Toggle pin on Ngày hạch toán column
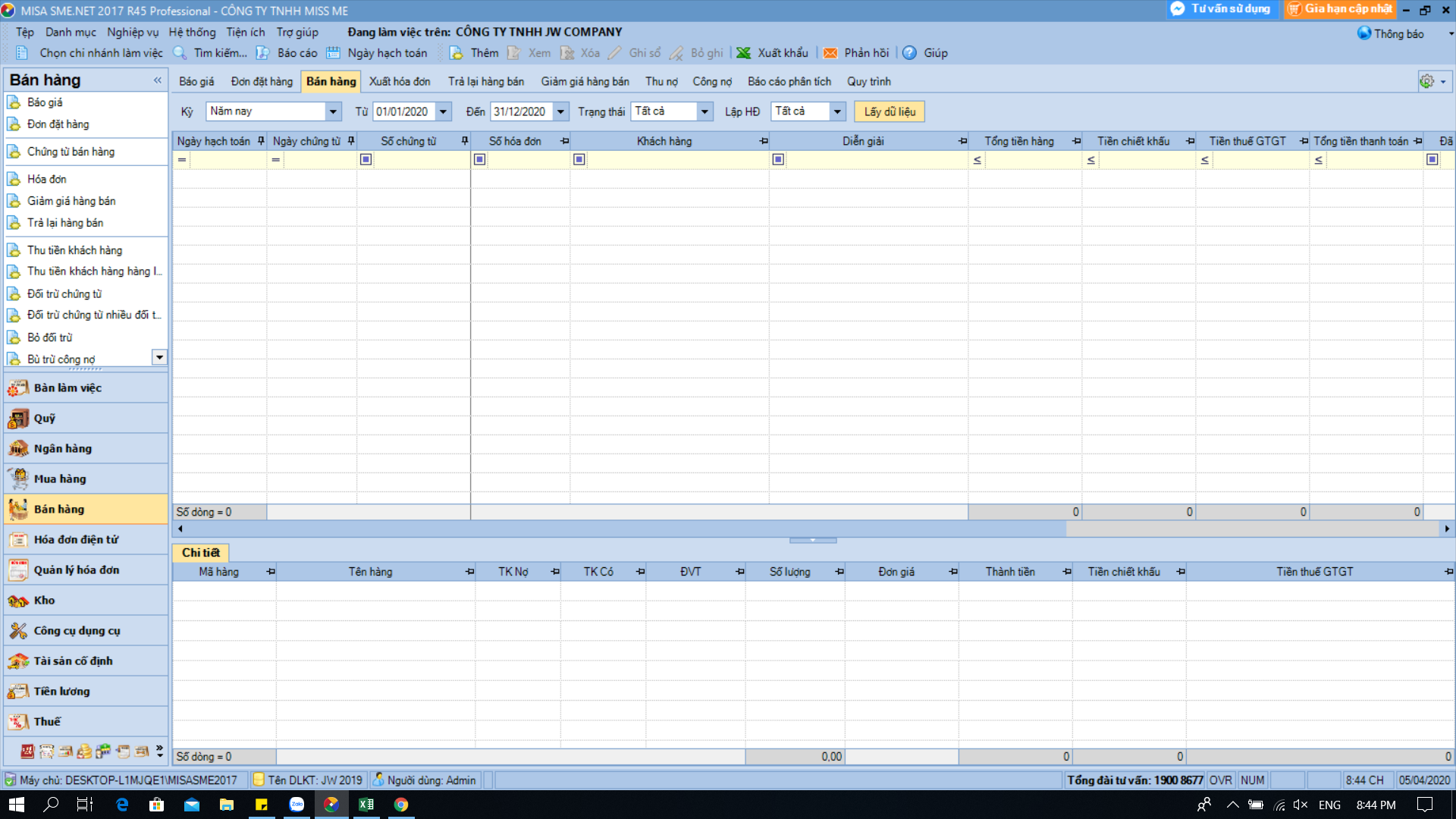The image size is (1456, 819). coord(261,141)
